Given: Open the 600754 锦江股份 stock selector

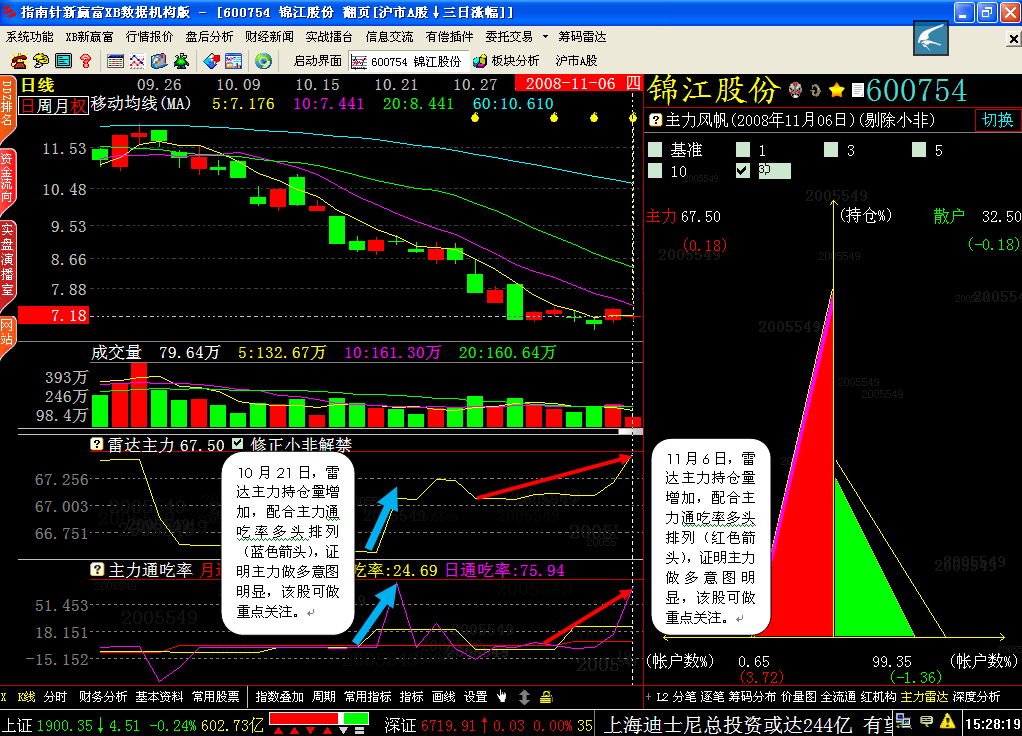Looking at the screenshot, I should pyautogui.click(x=406, y=61).
